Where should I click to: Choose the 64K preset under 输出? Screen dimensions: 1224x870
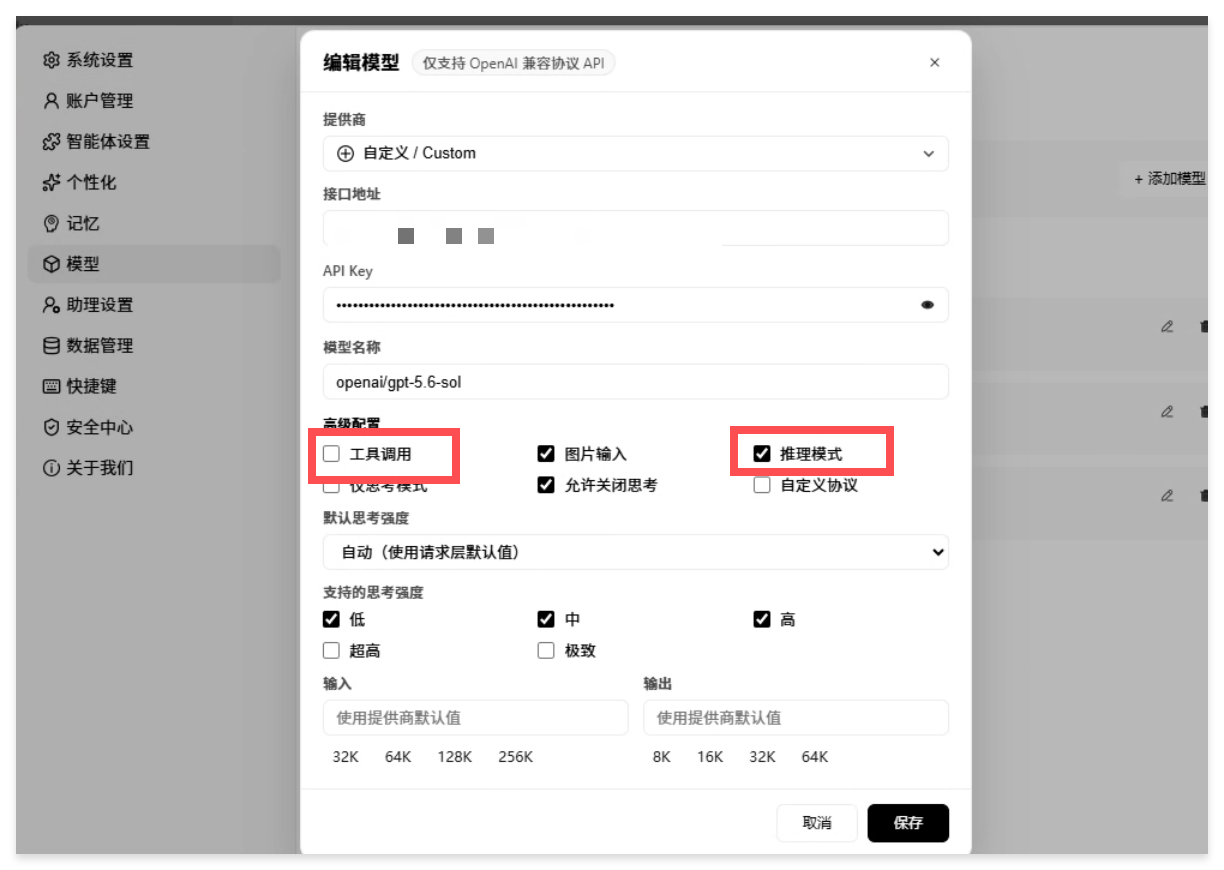coord(815,757)
